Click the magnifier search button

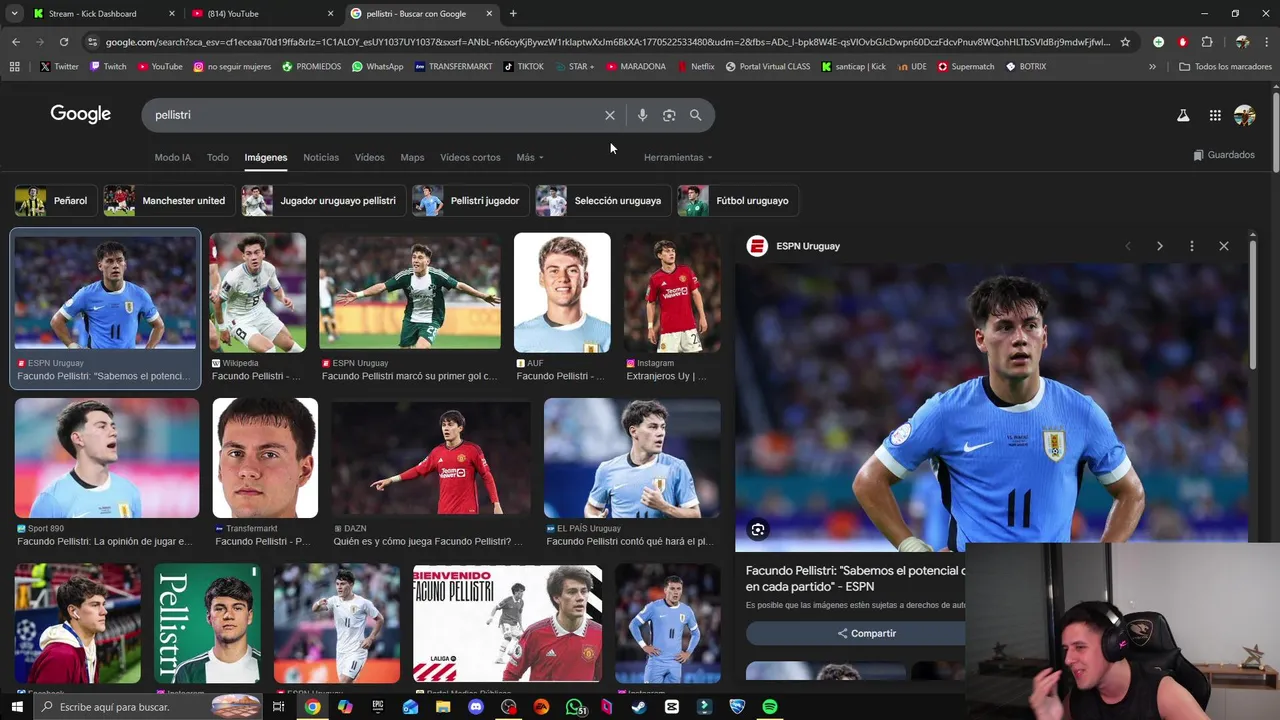coord(696,115)
